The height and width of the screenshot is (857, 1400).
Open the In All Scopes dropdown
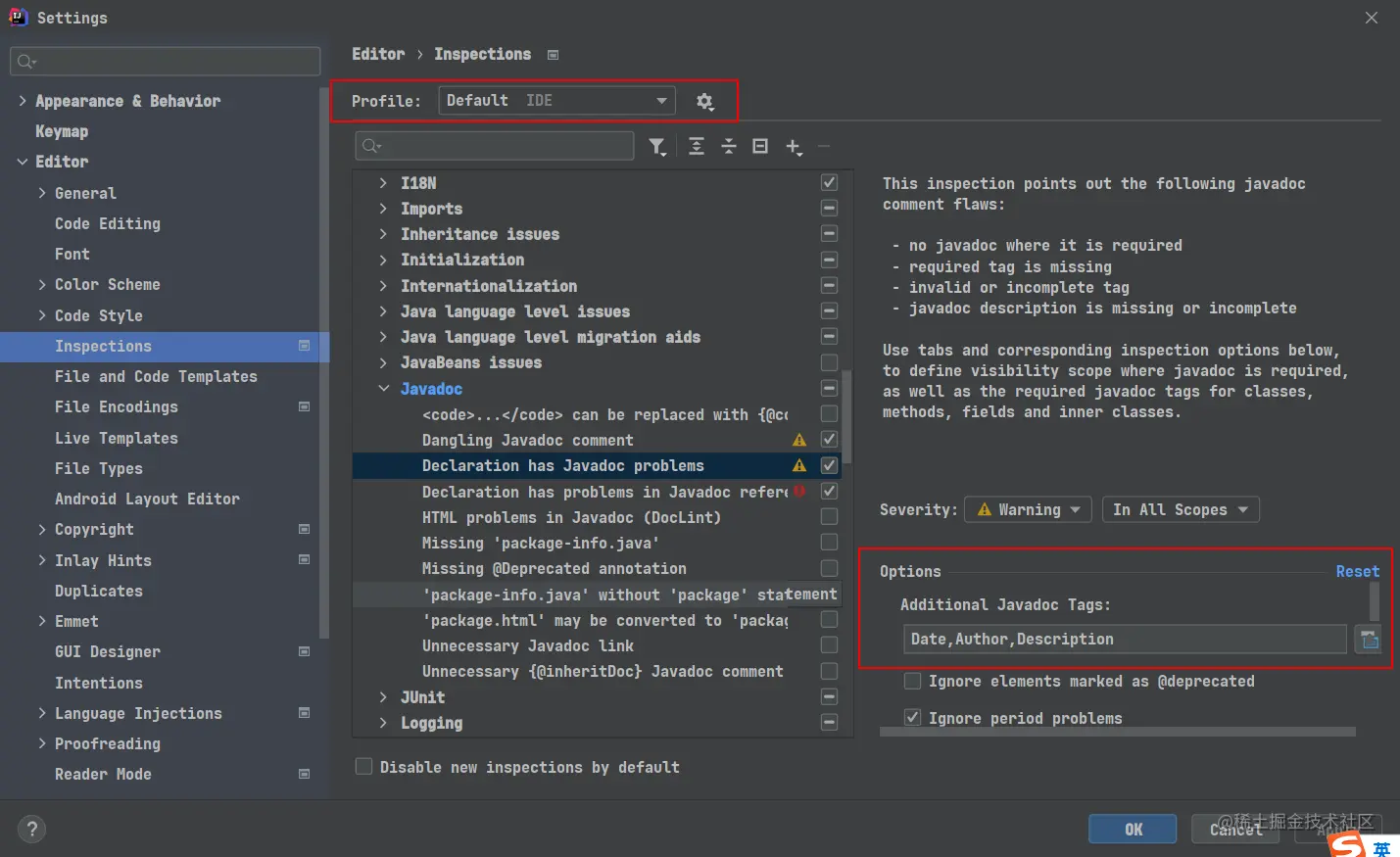[1181, 509]
